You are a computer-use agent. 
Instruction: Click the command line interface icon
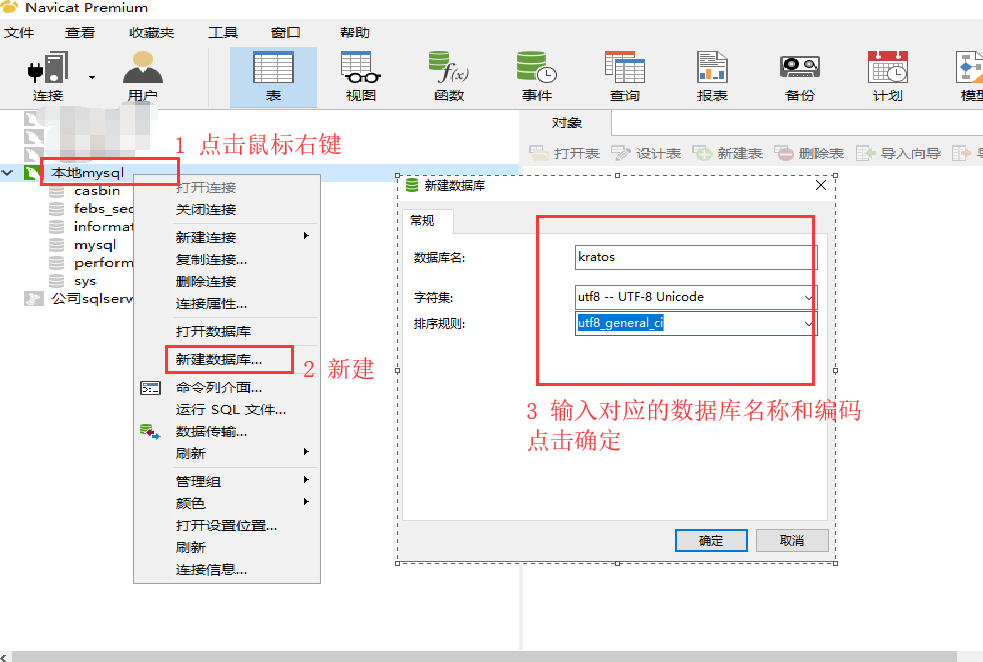[150, 388]
